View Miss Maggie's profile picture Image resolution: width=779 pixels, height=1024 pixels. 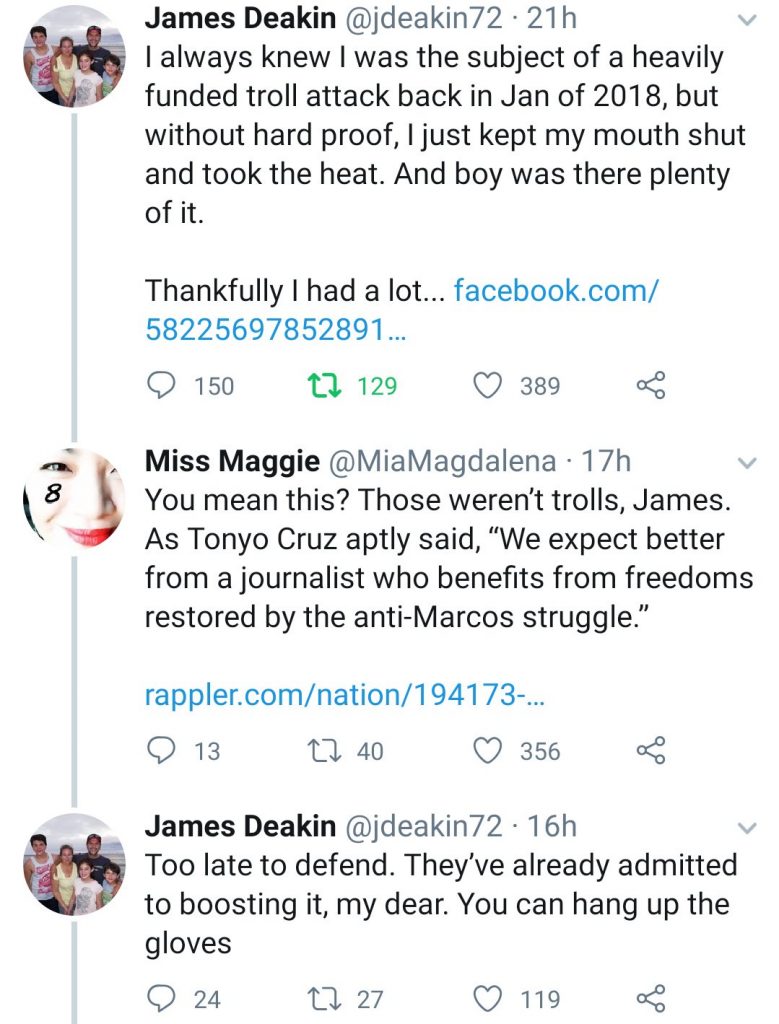pyautogui.click(x=75, y=497)
